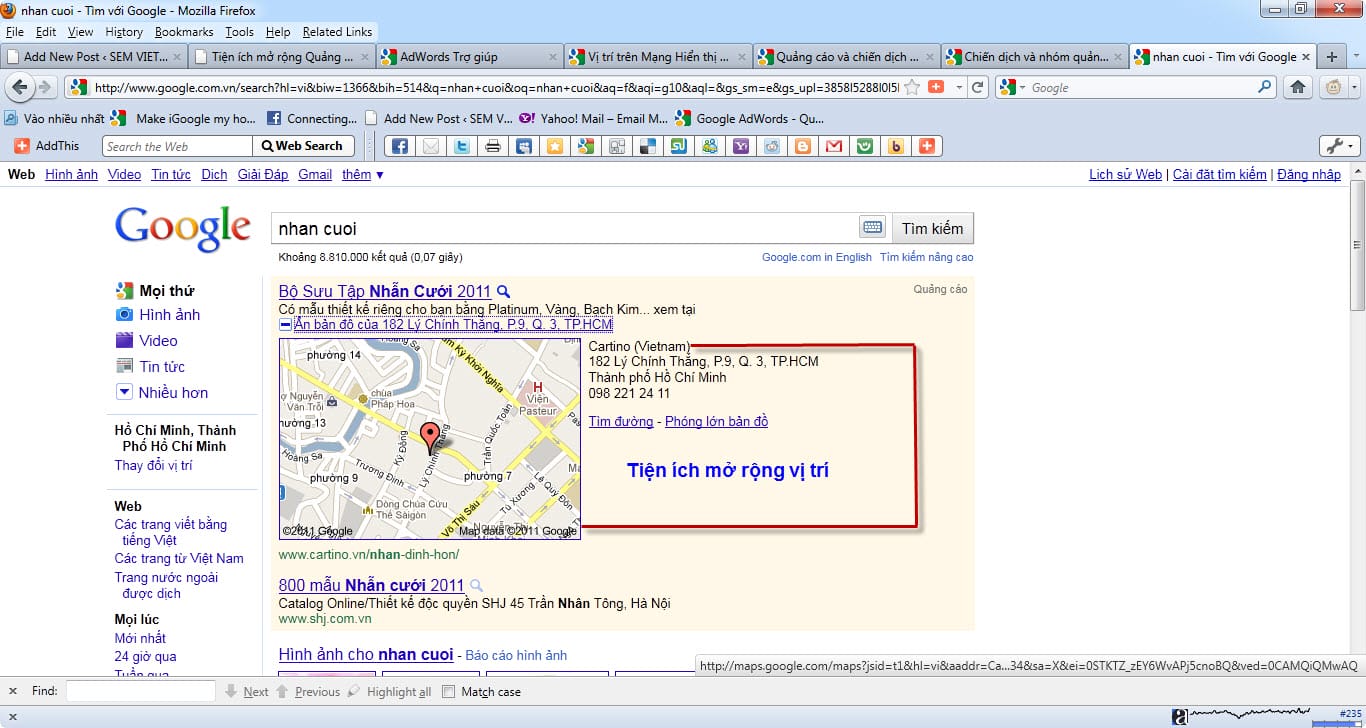Click the vertical page scrollbar thumb
The image size is (1366, 728).
[x=1357, y=244]
